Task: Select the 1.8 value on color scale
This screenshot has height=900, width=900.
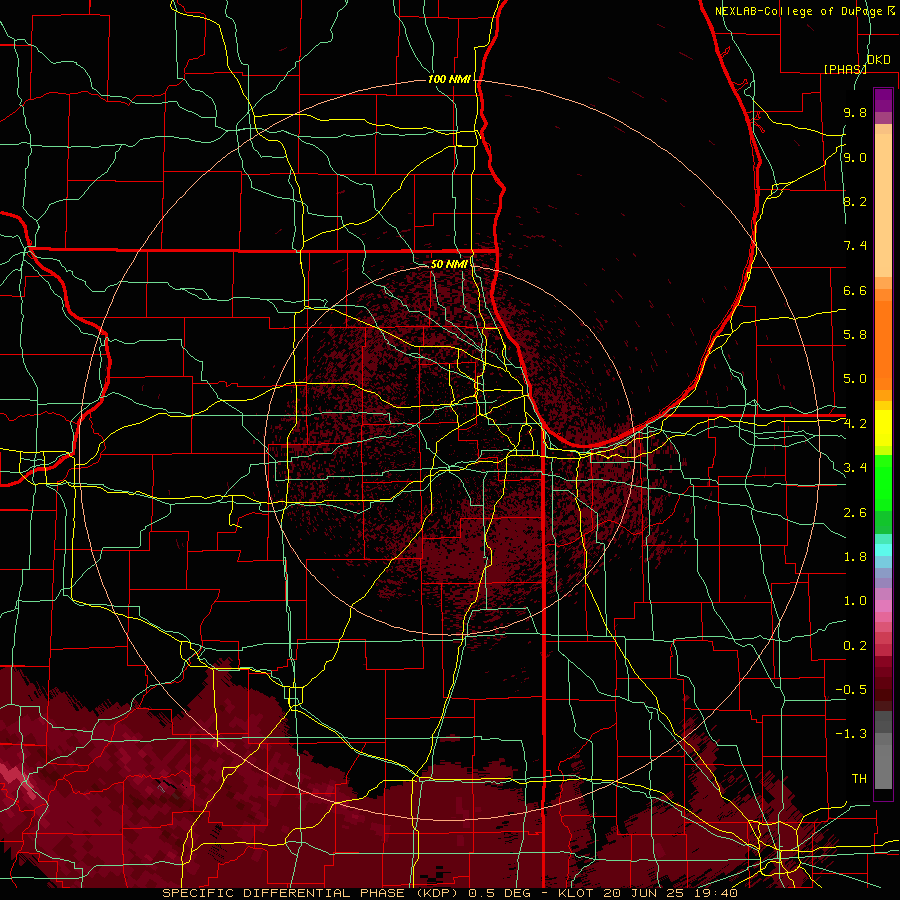Action: coord(855,557)
